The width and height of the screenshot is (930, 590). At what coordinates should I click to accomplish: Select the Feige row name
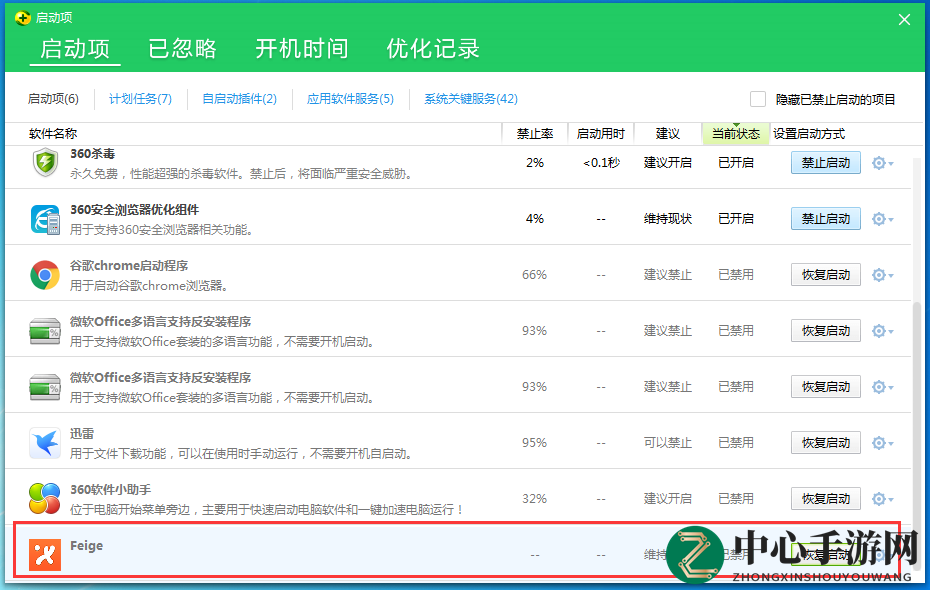pos(87,546)
